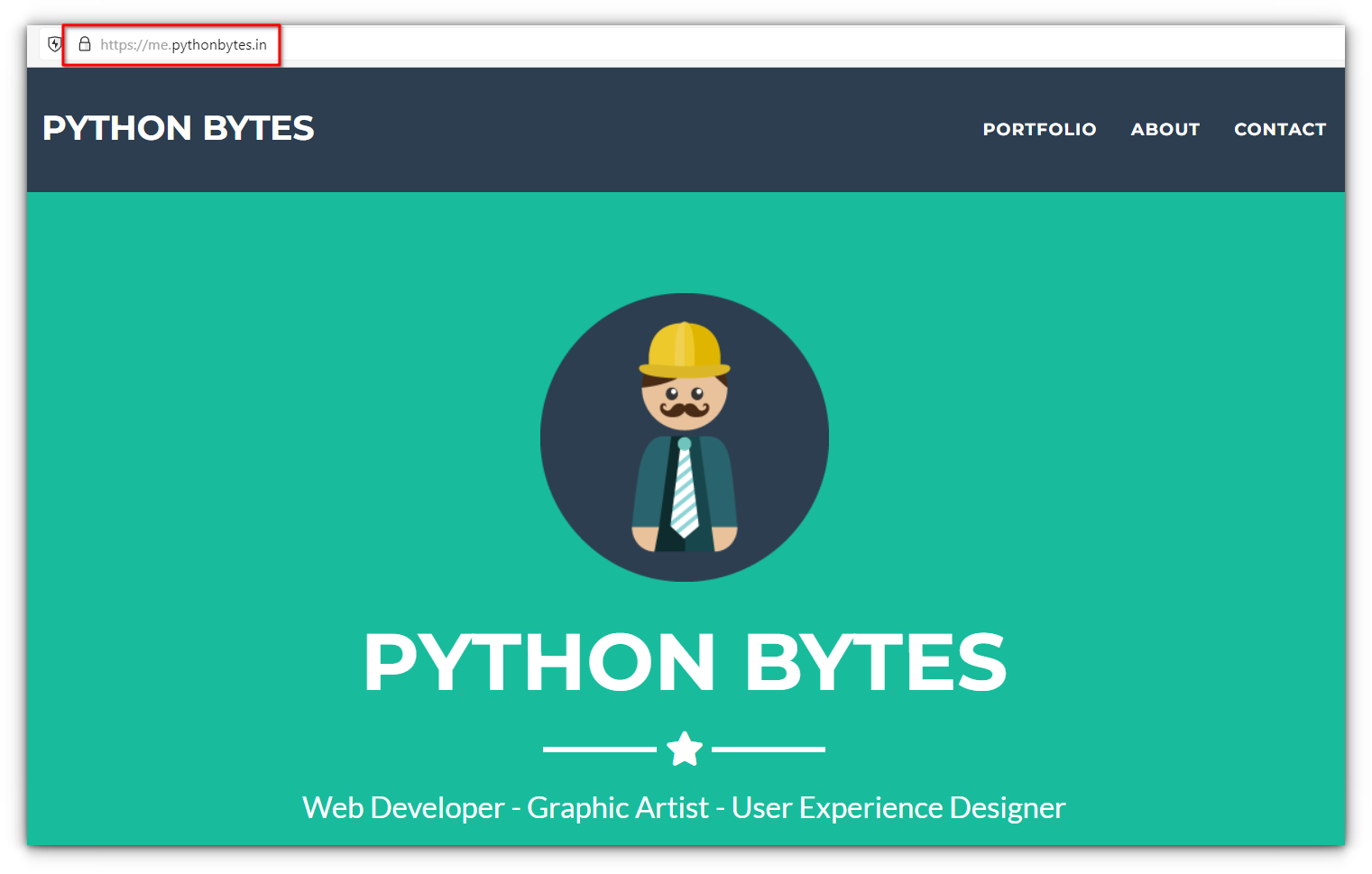
Task: Click the divider line left of the star
Action: [599, 749]
